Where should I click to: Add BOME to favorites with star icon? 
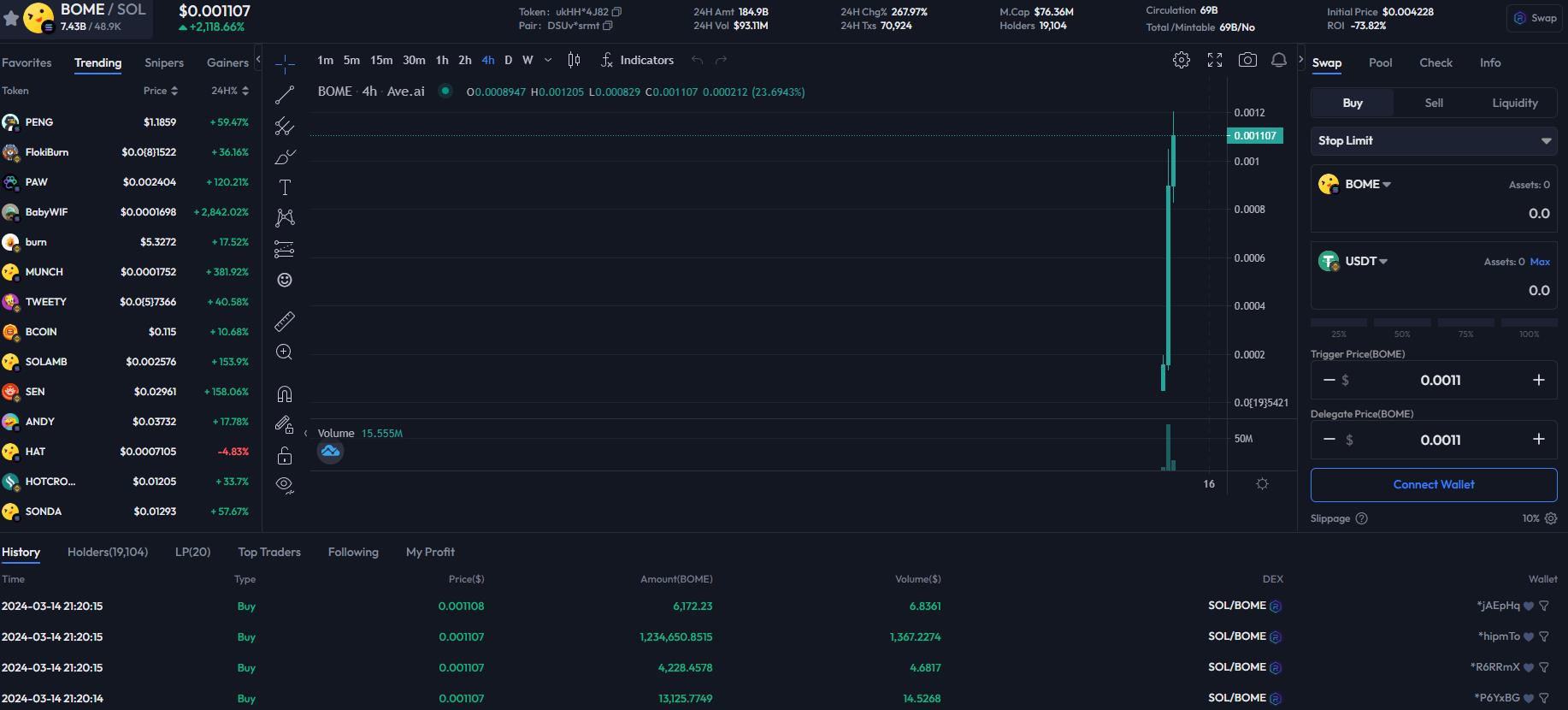pyautogui.click(x=11, y=18)
